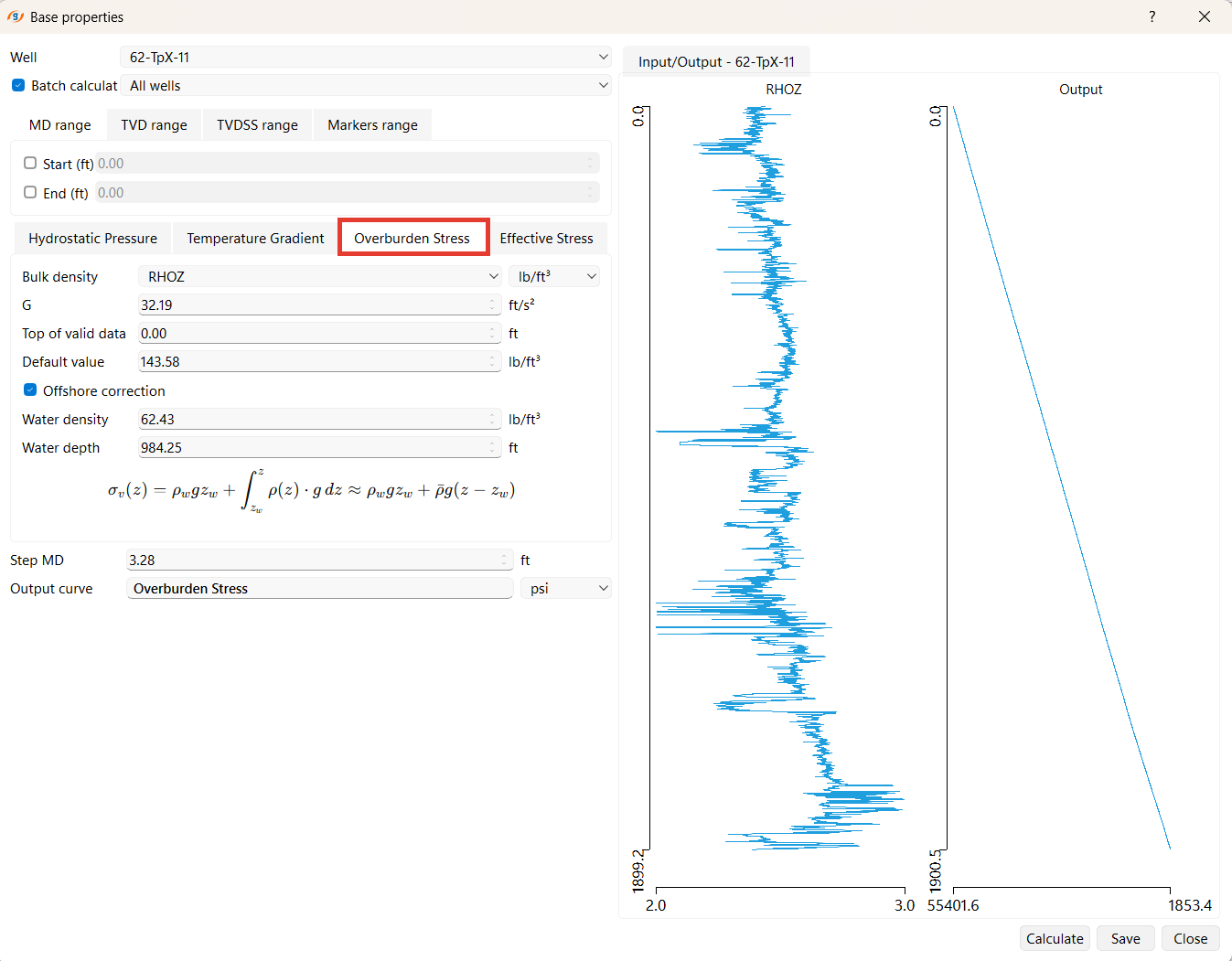Expand the All wells dropdown

click(366, 85)
